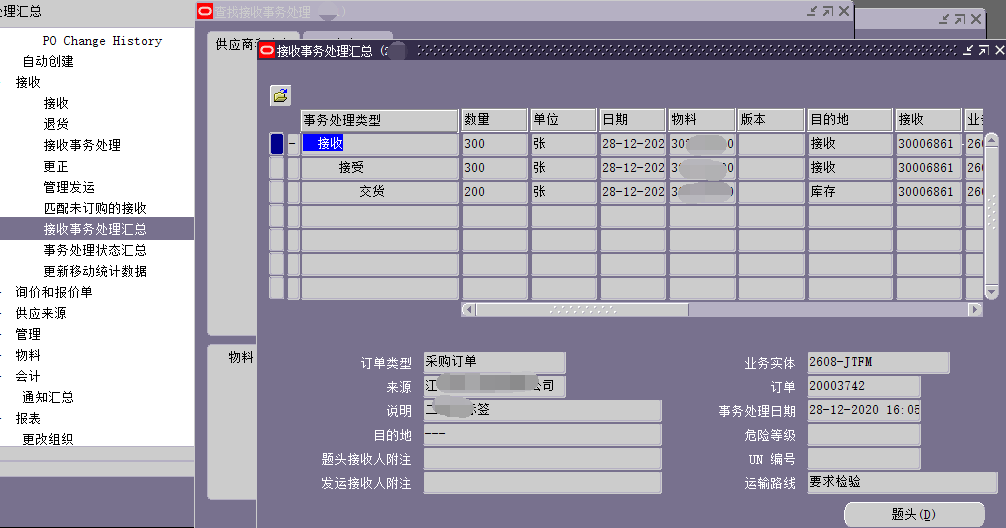Image resolution: width=1006 pixels, height=528 pixels.
Task: Collapse the 接收 row with minus sign
Action: (293, 144)
